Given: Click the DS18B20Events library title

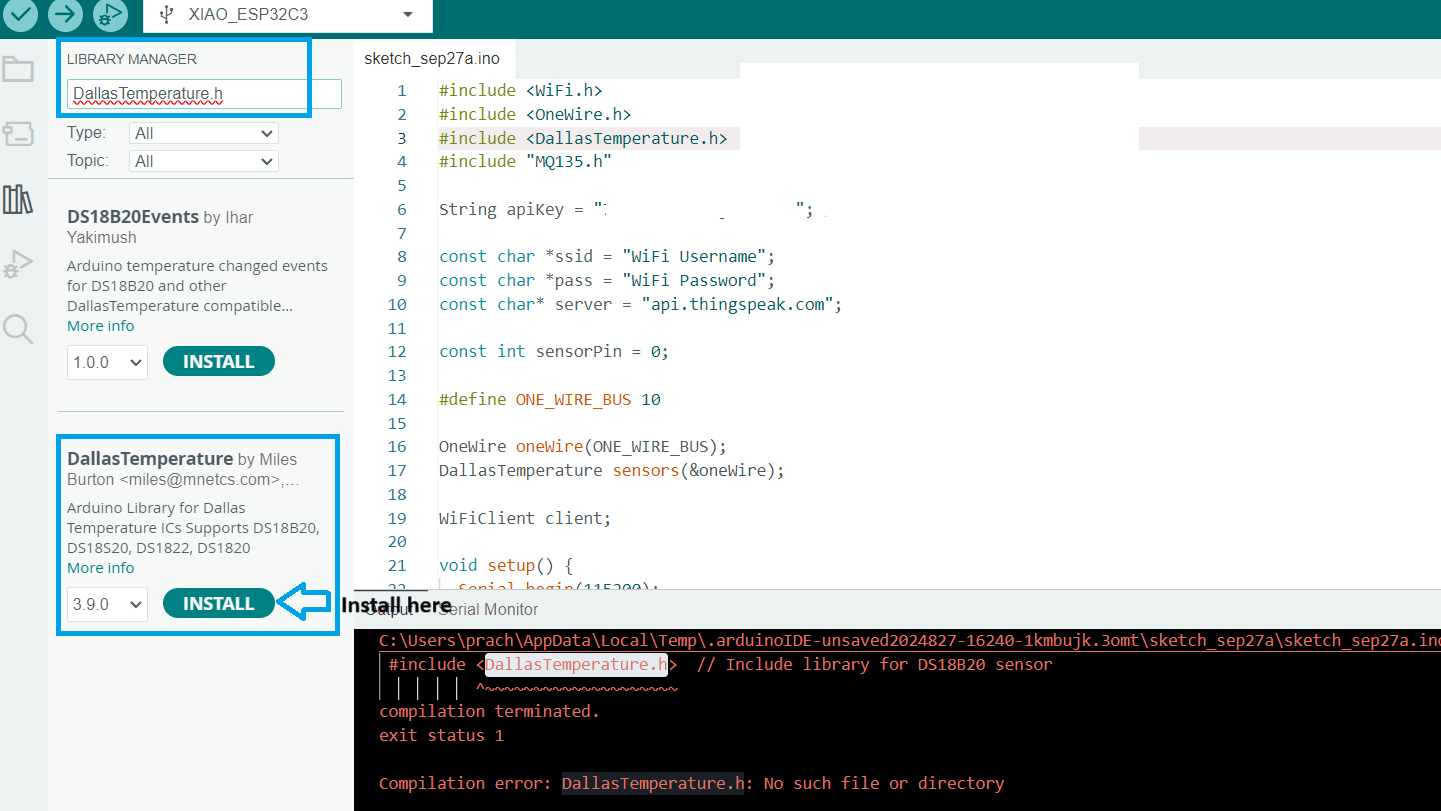Looking at the screenshot, I should [133, 217].
